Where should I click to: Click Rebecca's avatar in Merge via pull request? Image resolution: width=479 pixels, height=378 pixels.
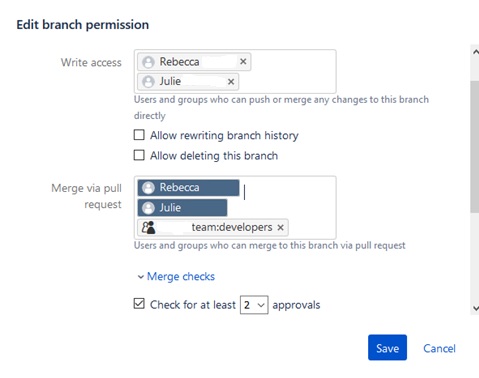pos(148,188)
